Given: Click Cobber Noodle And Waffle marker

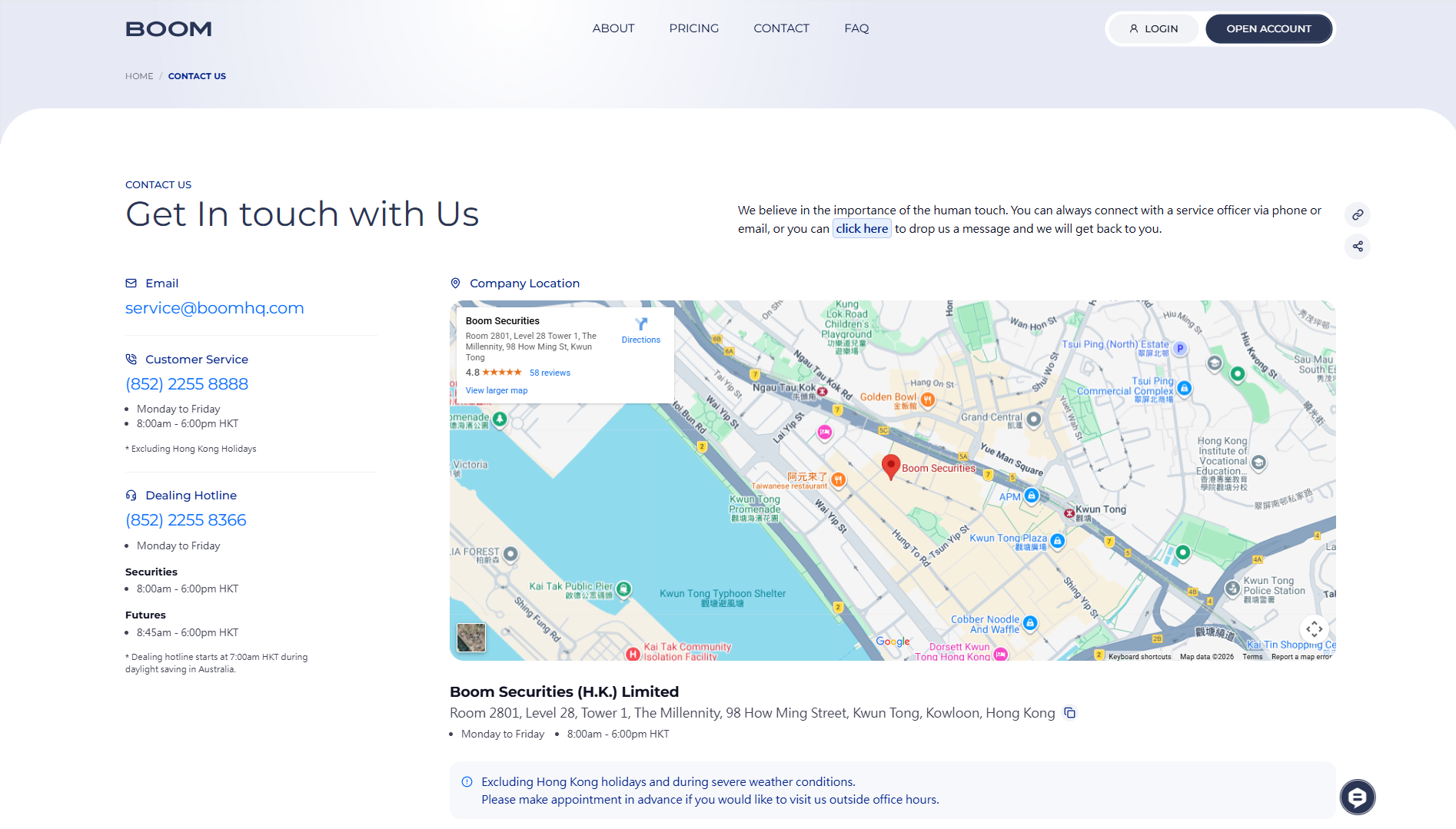Looking at the screenshot, I should tap(1030, 622).
